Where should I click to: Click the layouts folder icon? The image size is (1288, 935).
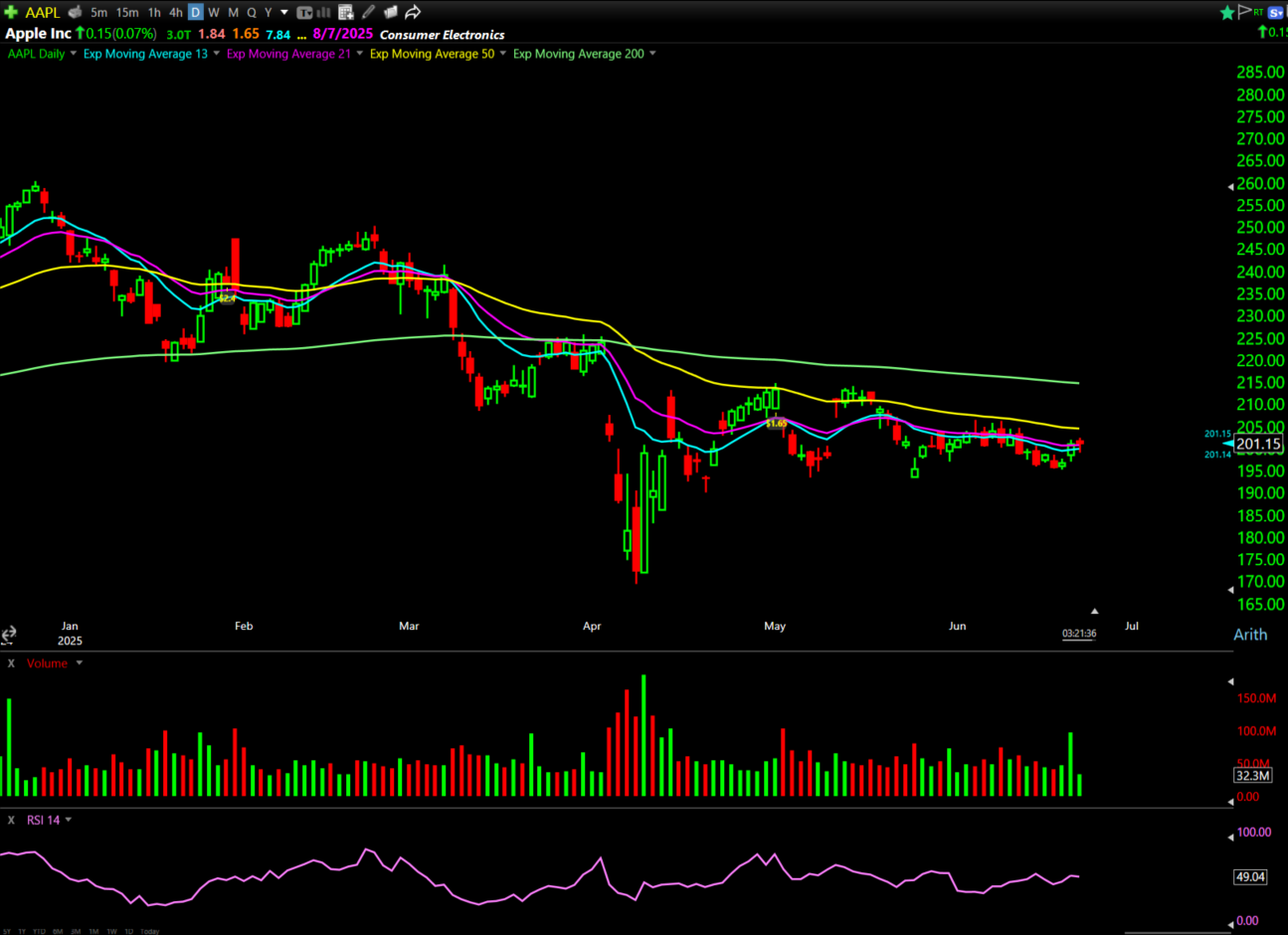391,12
